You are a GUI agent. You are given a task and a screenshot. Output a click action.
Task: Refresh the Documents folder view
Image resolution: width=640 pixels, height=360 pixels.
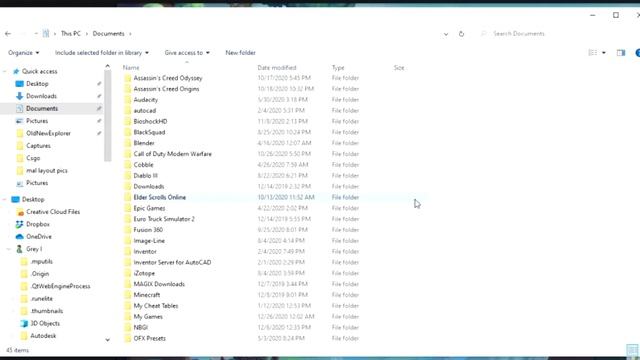click(461, 34)
